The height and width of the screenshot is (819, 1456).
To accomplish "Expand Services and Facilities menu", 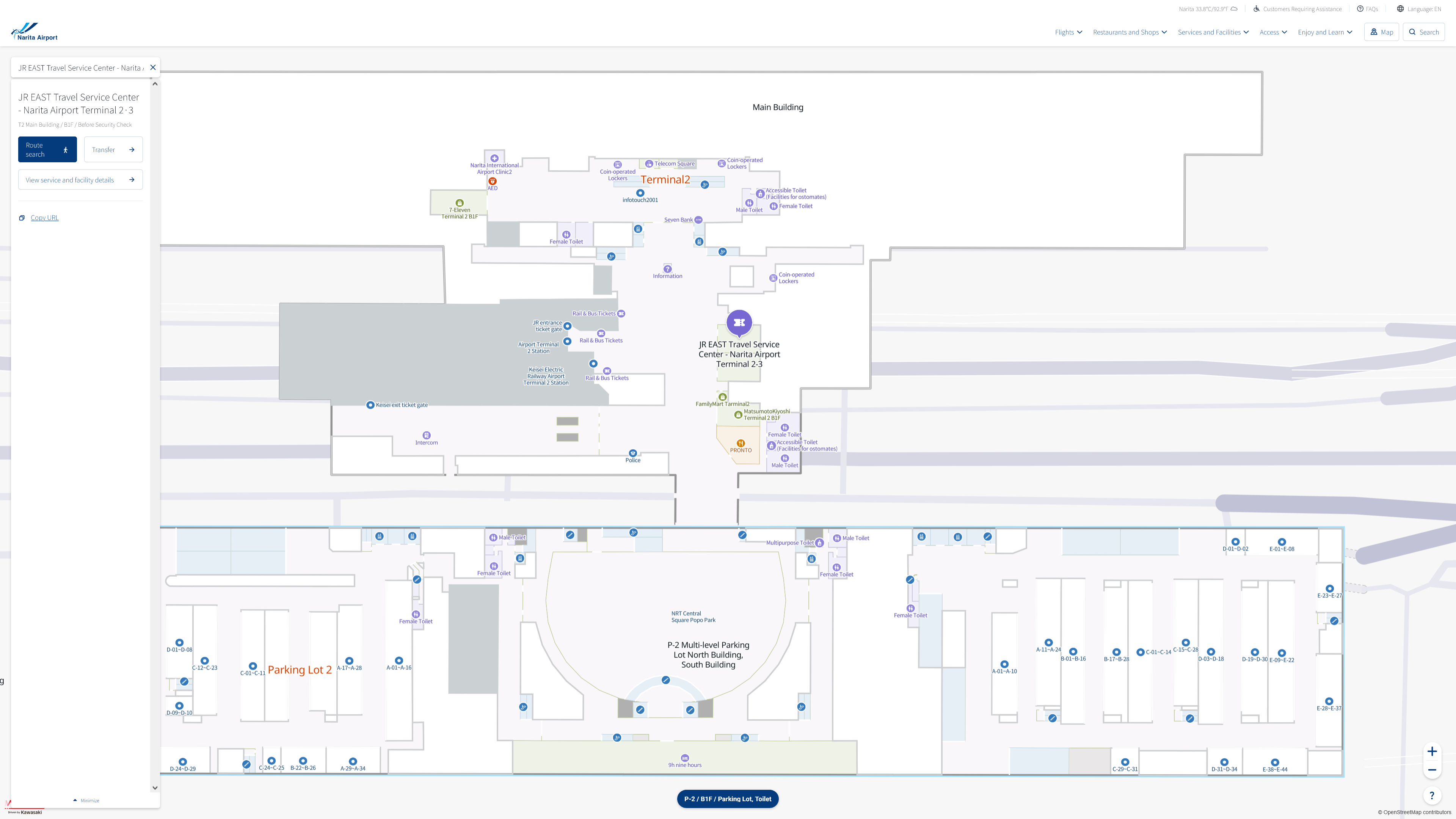I will coord(1213,32).
